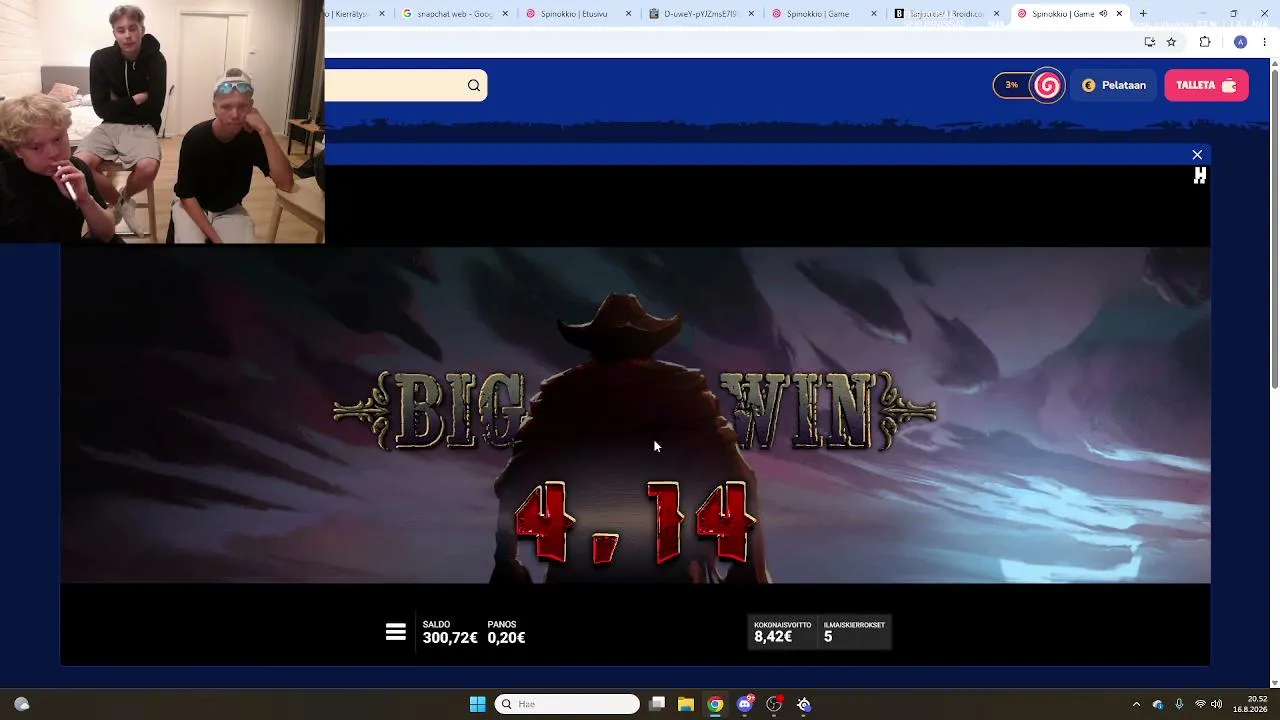Close the snapchat web Google tab
Viewport: 1280px width, 720px height.
pos(505,14)
